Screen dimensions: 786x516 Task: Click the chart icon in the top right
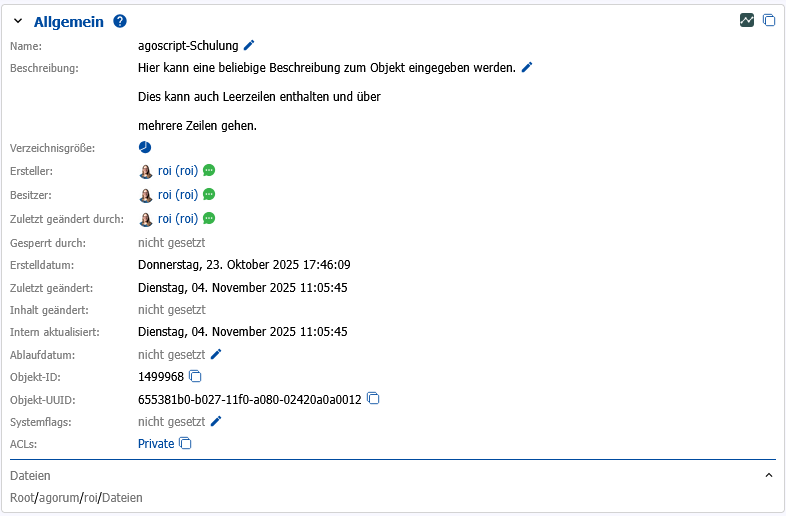[x=747, y=20]
